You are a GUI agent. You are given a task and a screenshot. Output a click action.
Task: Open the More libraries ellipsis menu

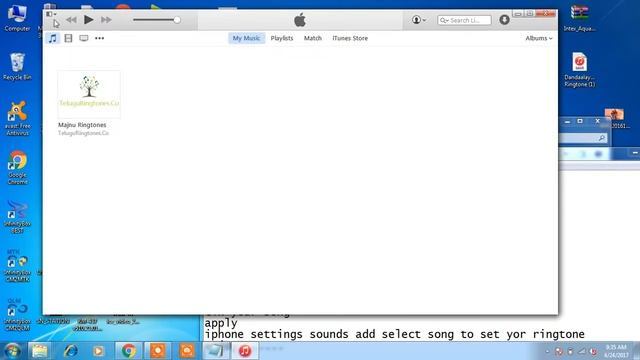(99, 38)
